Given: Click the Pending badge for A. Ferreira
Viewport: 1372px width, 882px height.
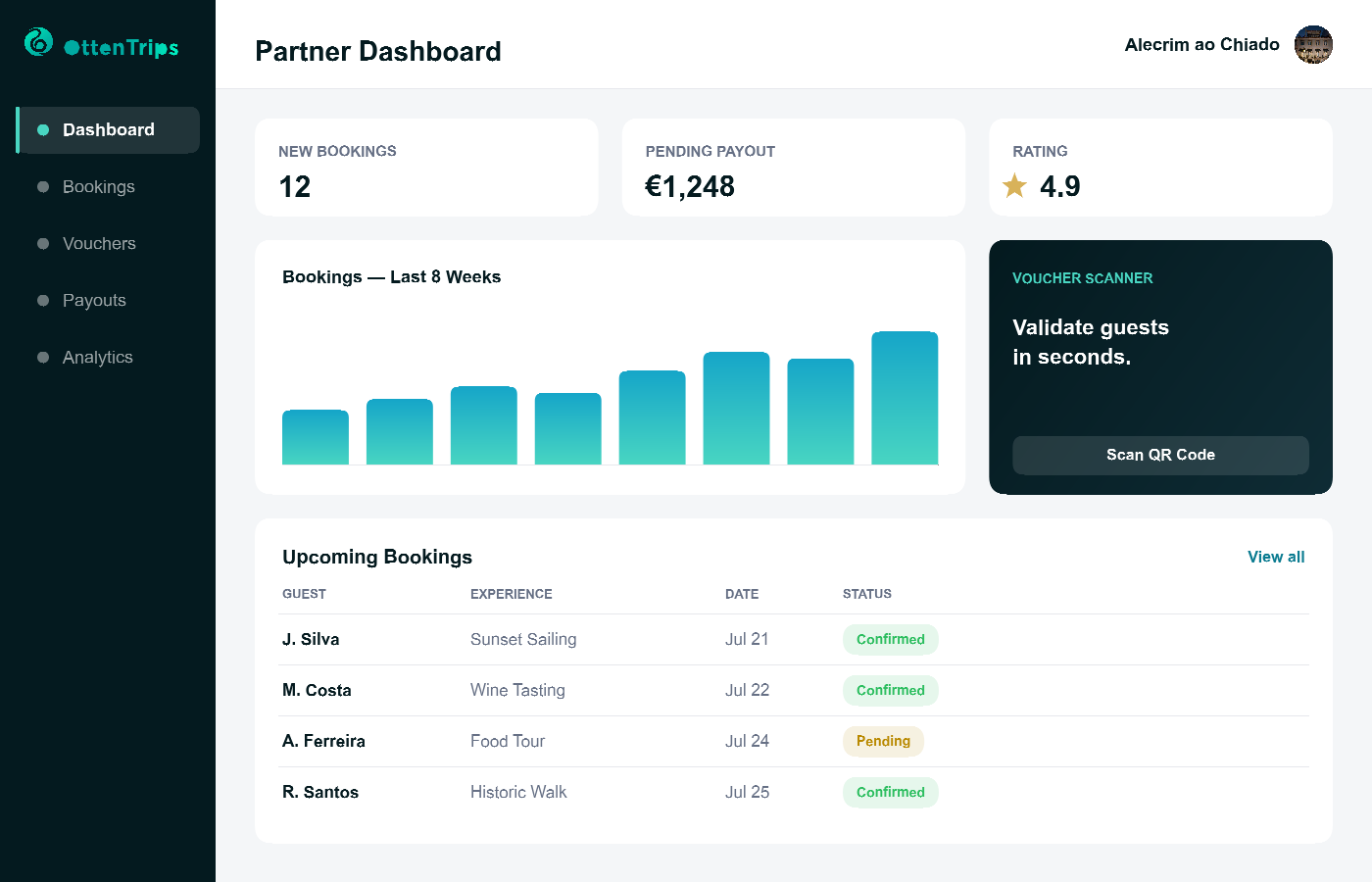Looking at the screenshot, I should [x=883, y=742].
